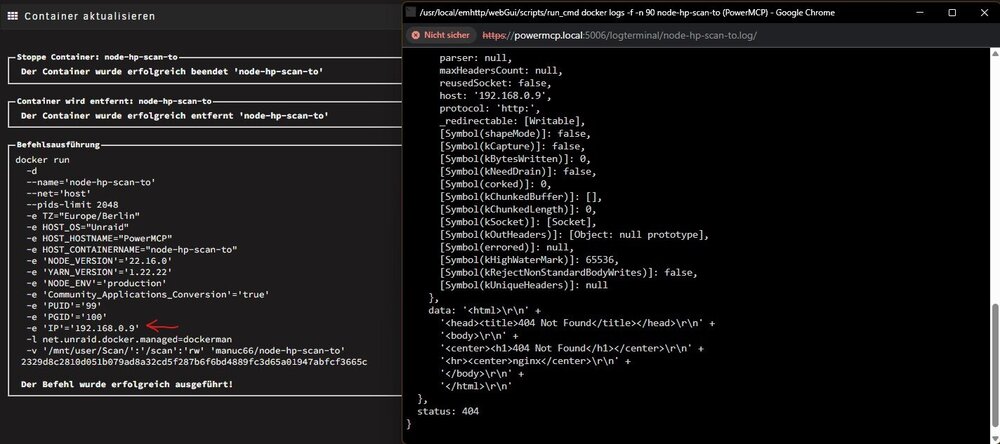1000x444 pixels.
Task: Open the 'Nicht sicher' site info chip
Action: pyautogui.click(x=442, y=35)
